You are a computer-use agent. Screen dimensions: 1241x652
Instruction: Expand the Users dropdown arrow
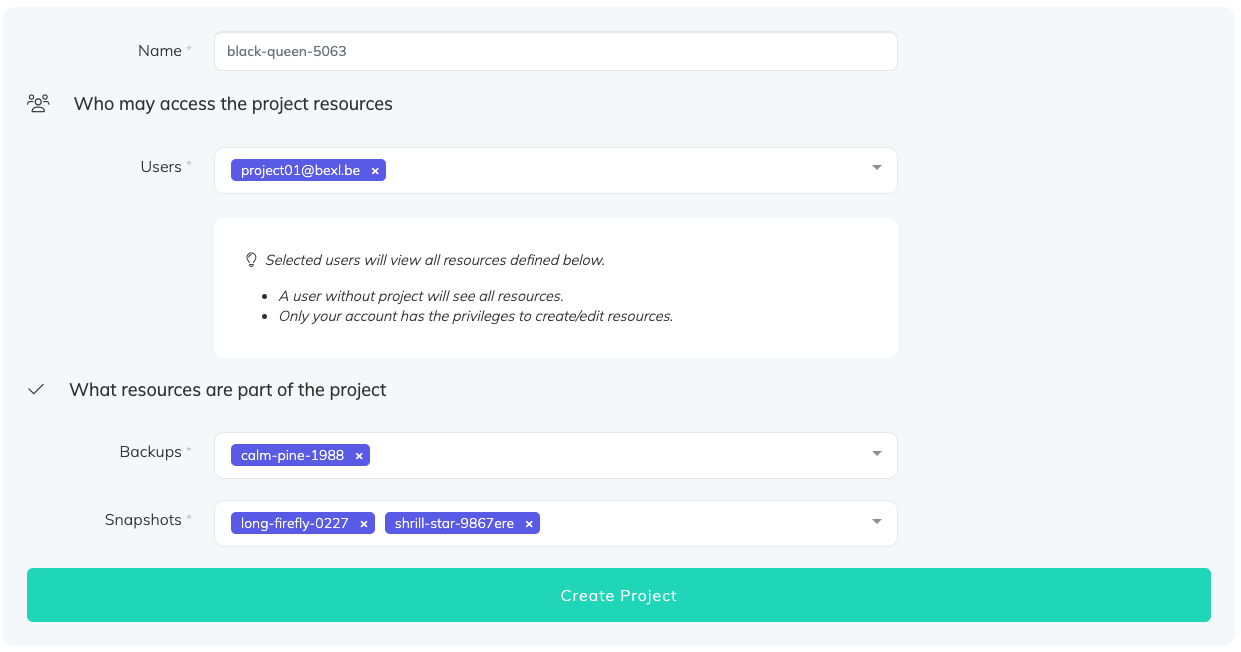876,168
